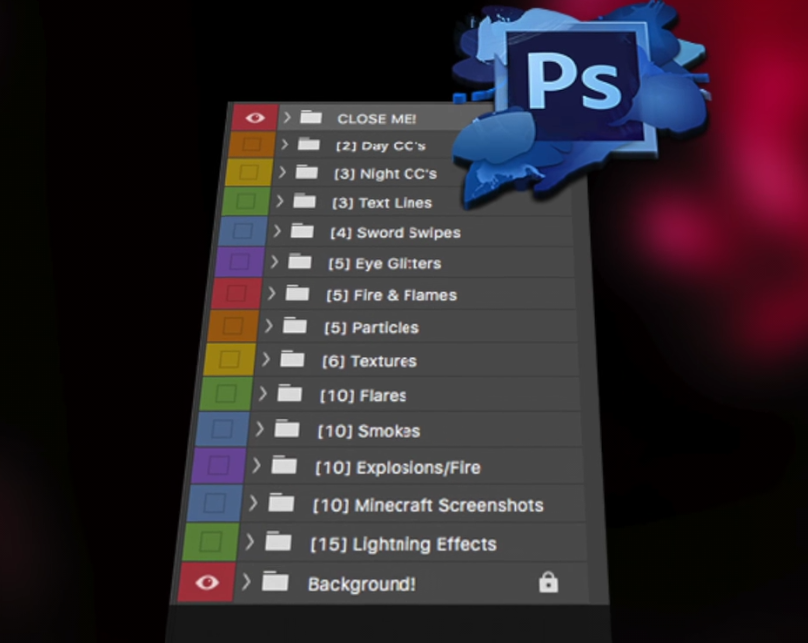808x643 pixels.
Task: Expand the [10] Minecraft Screenshots group
Action: pos(253,503)
